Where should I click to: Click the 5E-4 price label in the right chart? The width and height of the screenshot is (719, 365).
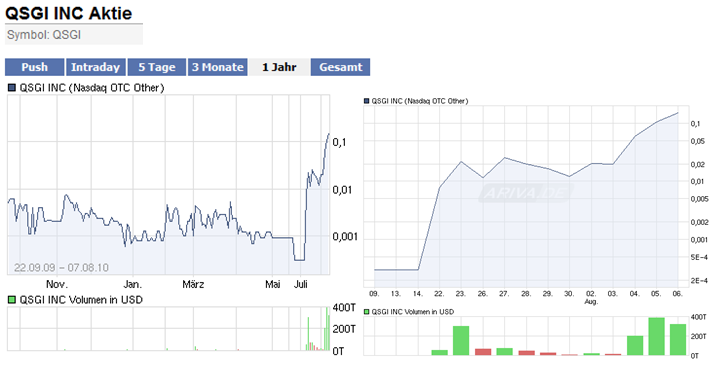[x=699, y=258]
